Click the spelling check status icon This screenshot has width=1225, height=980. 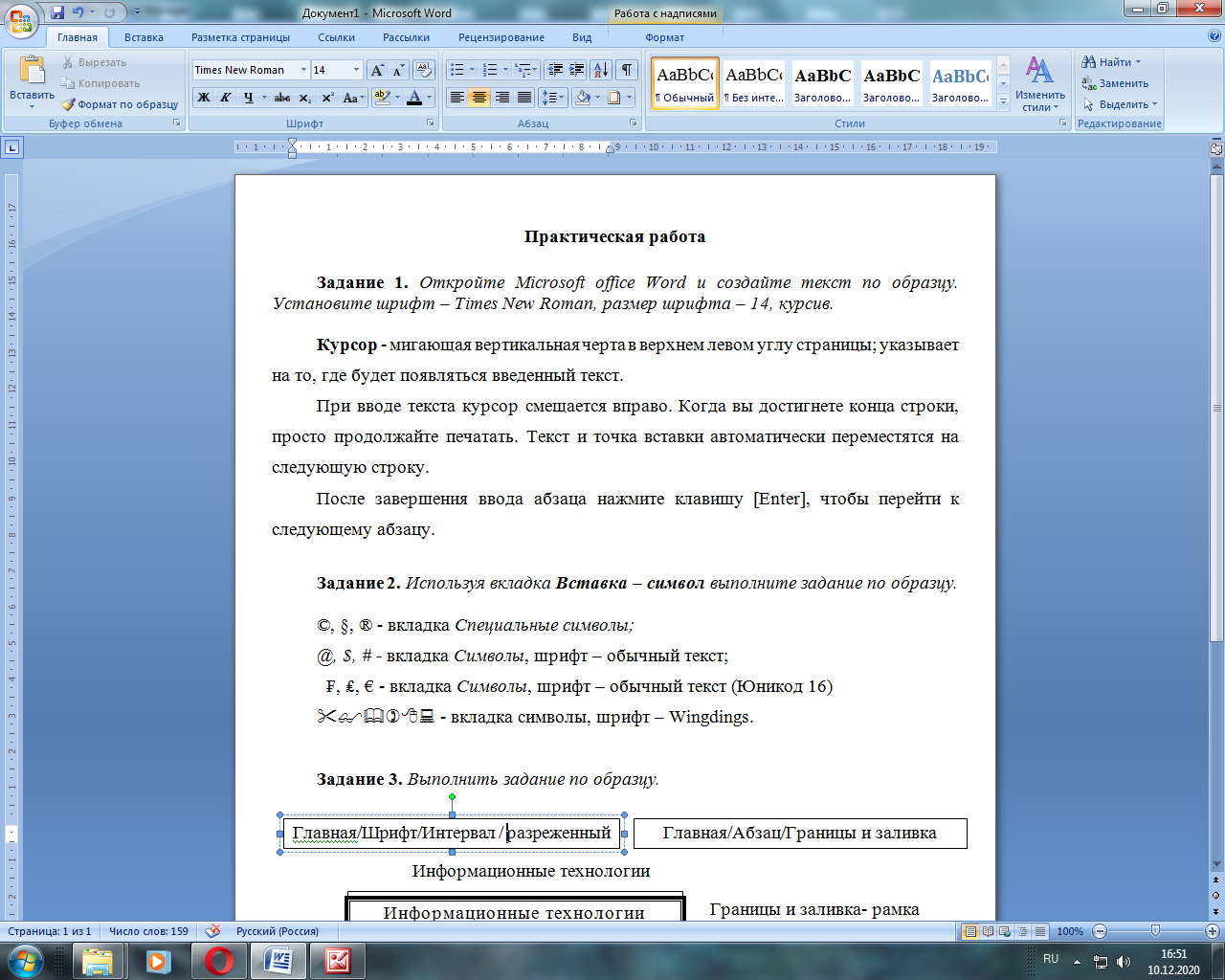[212, 931]
